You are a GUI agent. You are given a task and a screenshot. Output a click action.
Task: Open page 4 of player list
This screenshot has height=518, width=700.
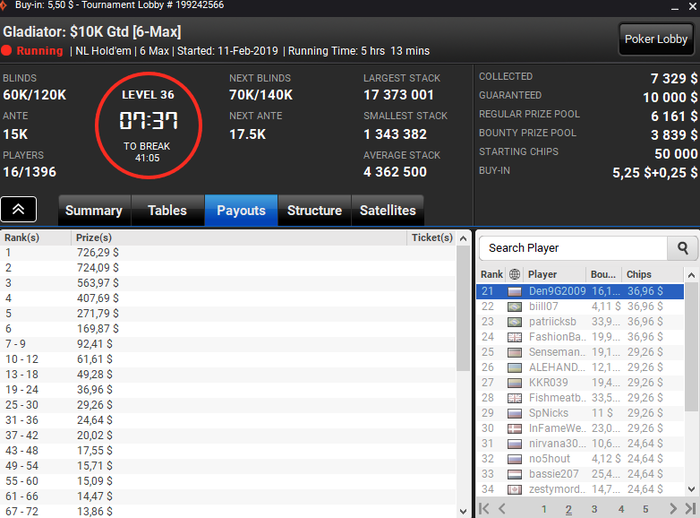pos(621,509)
